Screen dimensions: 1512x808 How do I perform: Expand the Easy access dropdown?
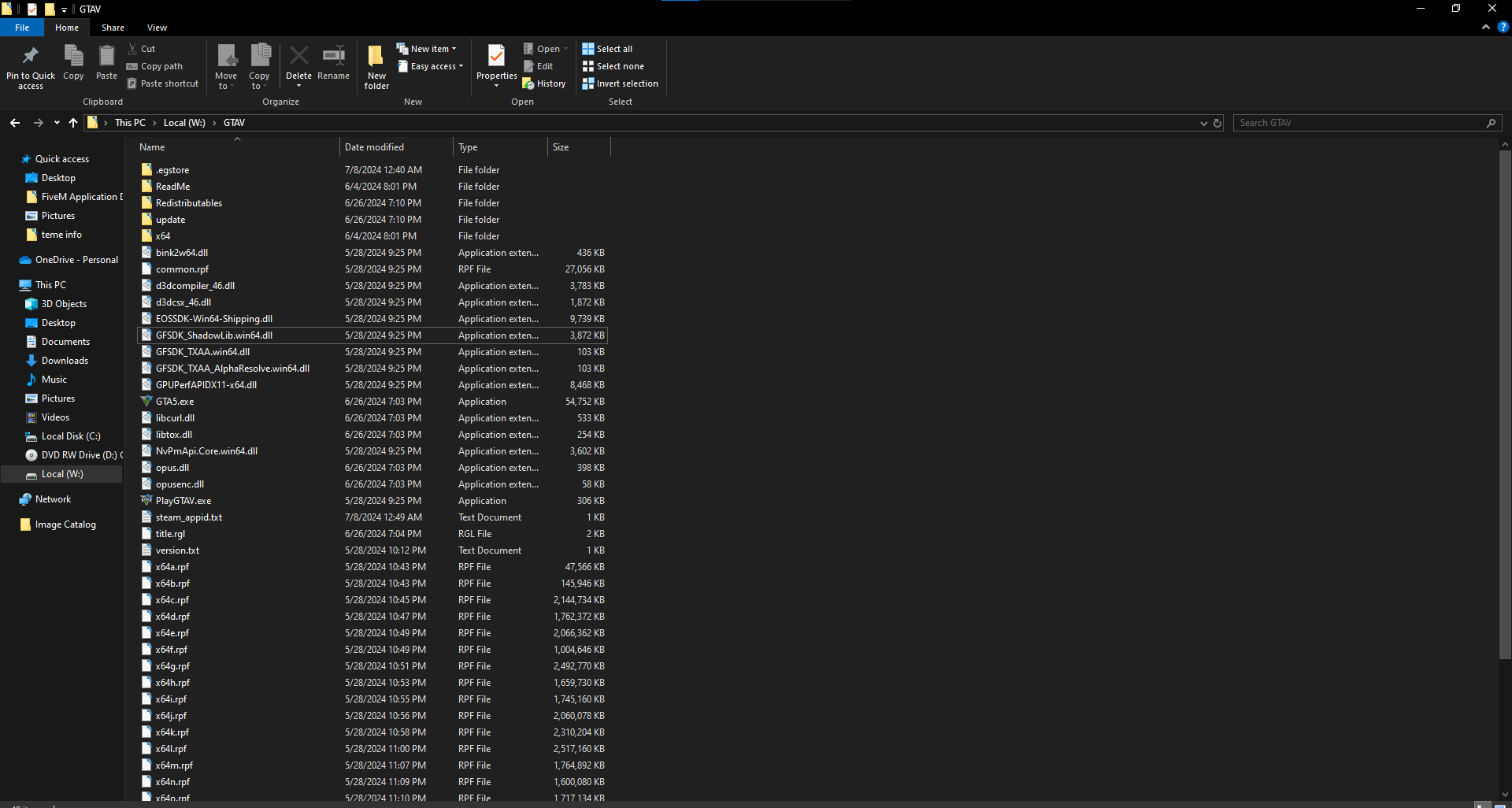[430, 66]
